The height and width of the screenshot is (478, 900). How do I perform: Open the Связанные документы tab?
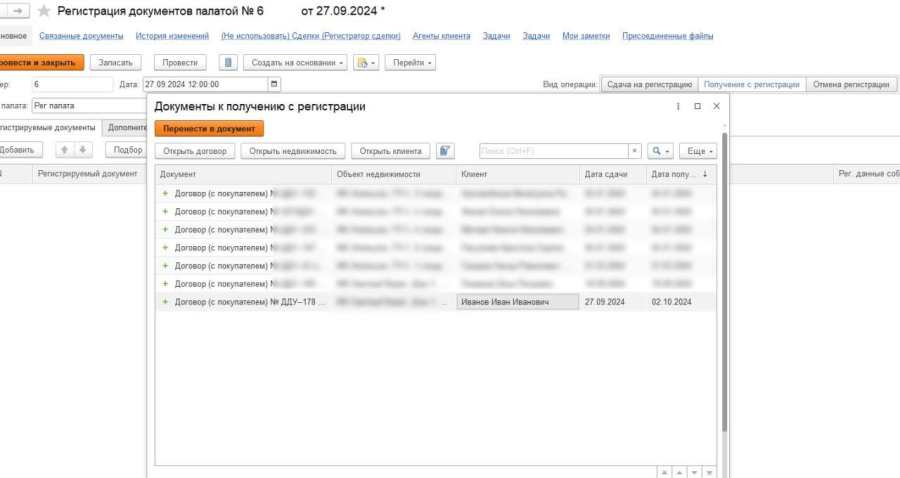[x=81, y=36]
